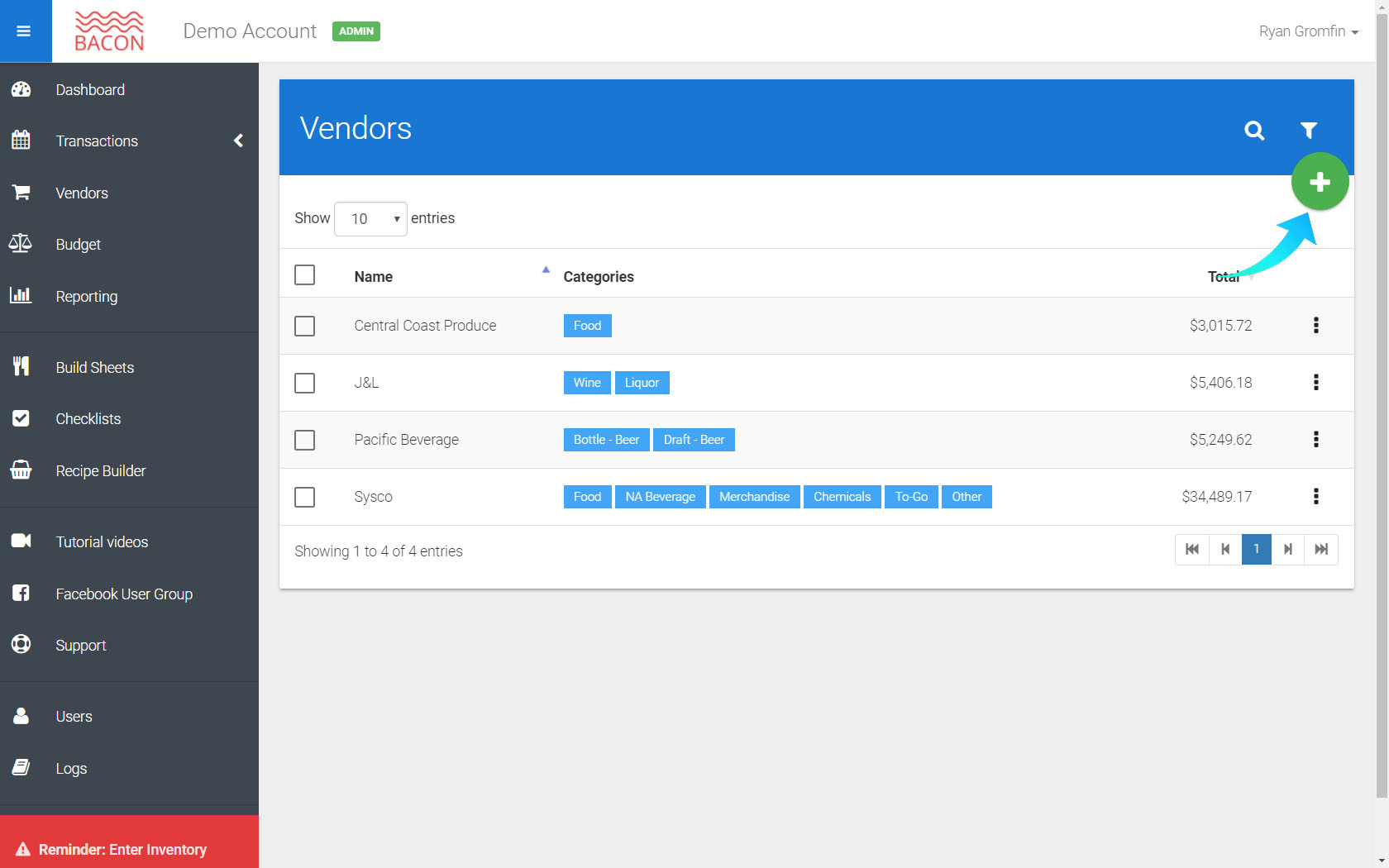The width and height of the screenshot is (1389, 868).
Task: Open vendor search with magnifier icon
Action: click(x=1254, y=130)
